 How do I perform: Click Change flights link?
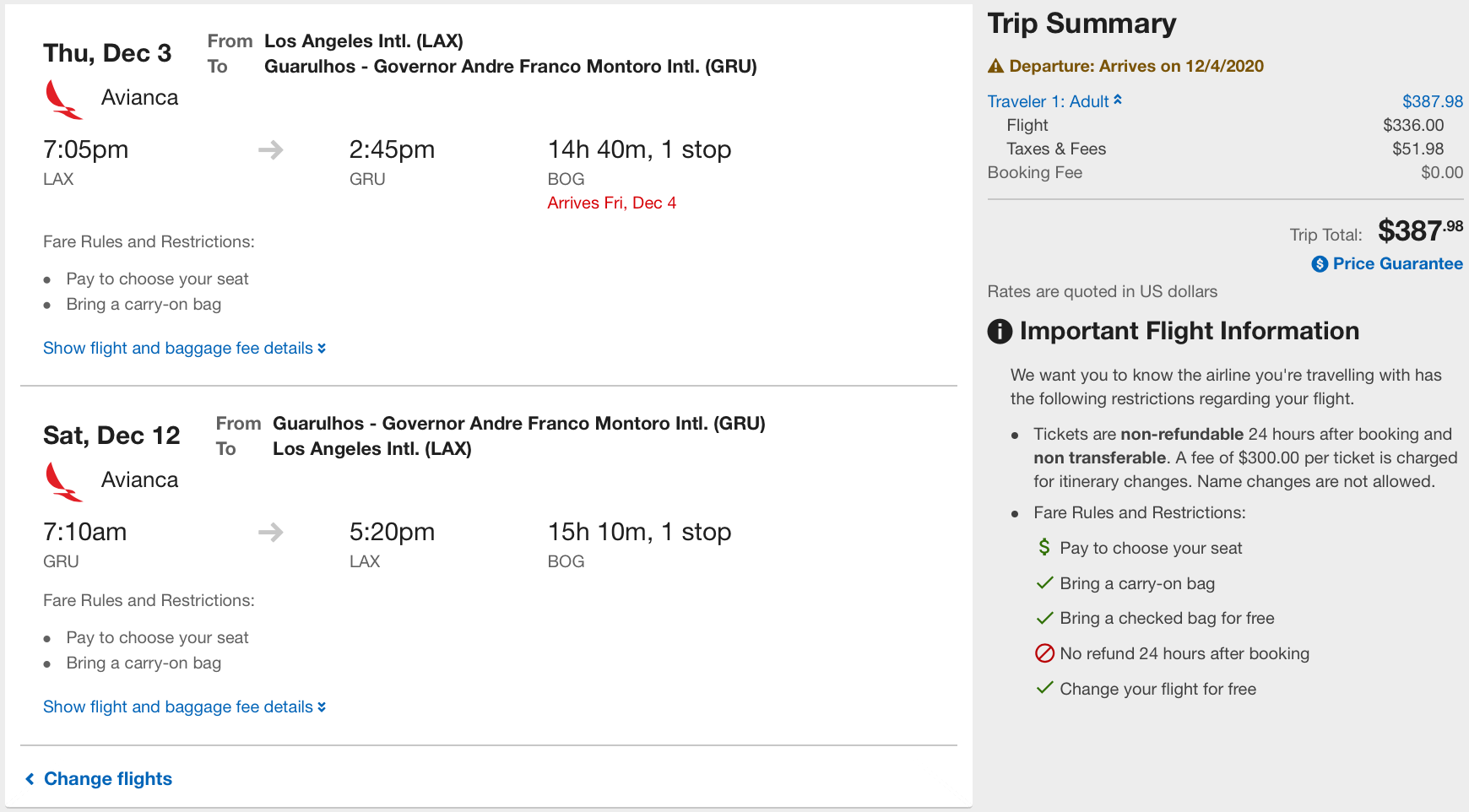point(108,778)
